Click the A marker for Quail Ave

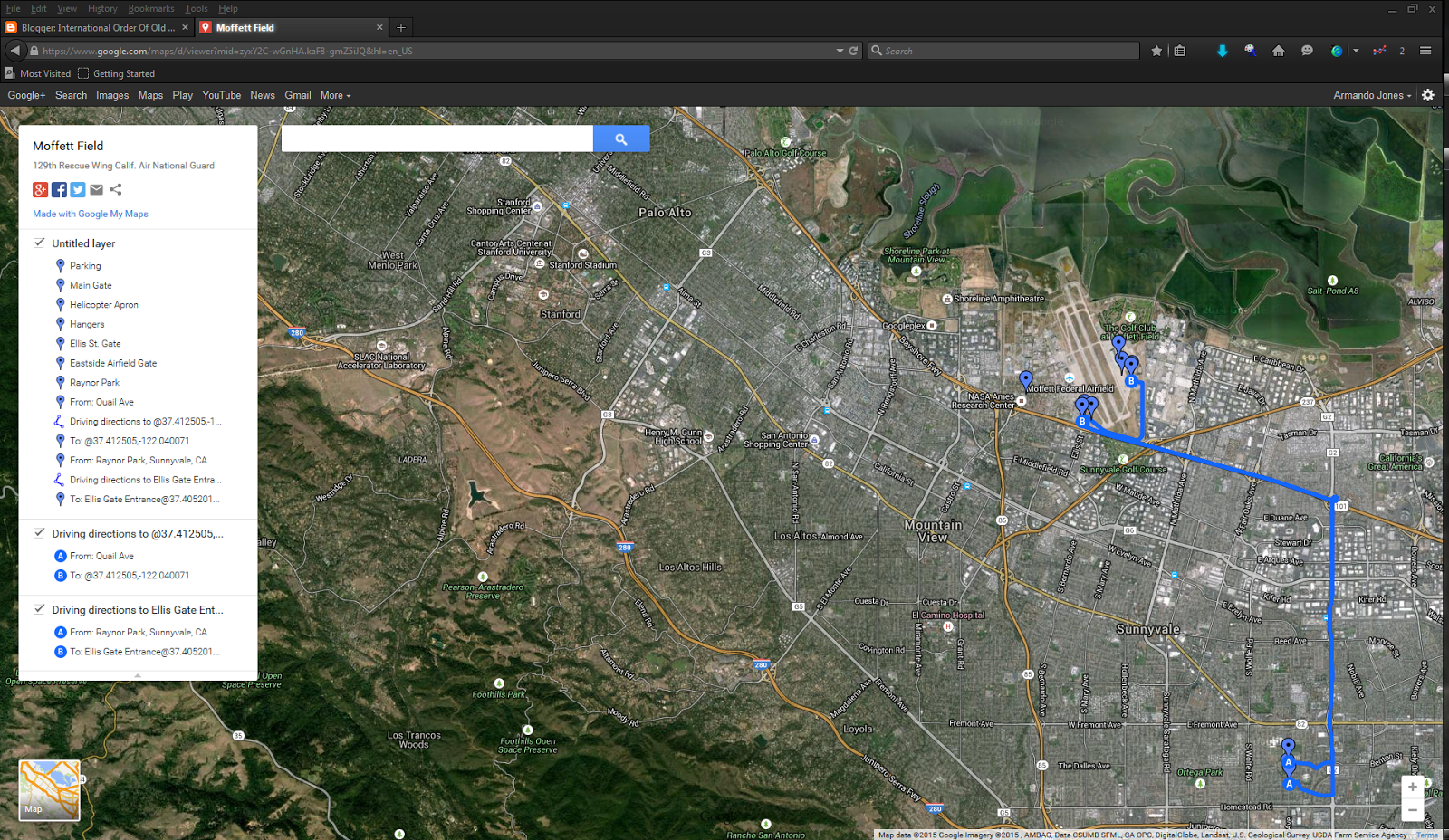click(61, 556)
